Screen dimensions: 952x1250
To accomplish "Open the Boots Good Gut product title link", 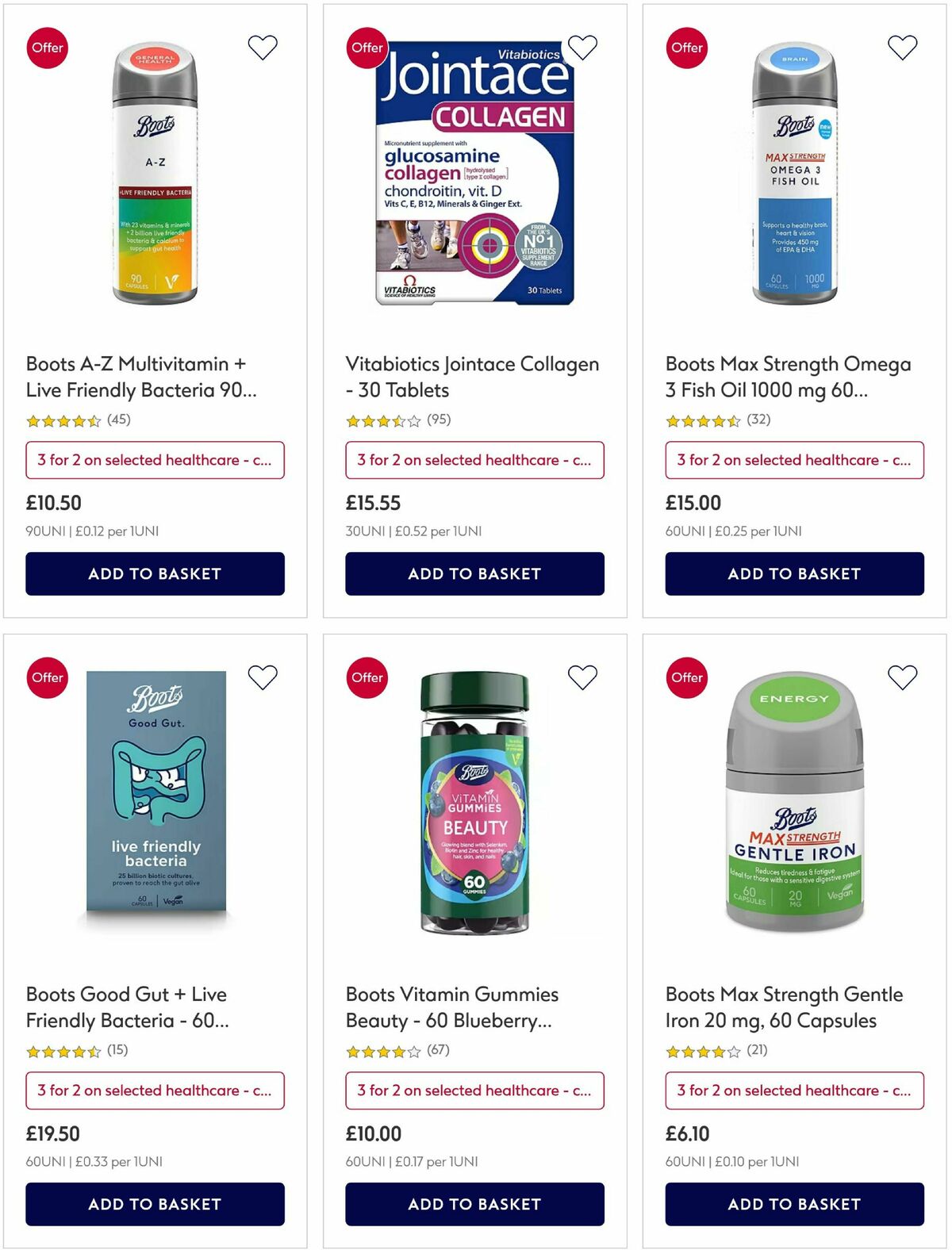I will coord(126,1007).
